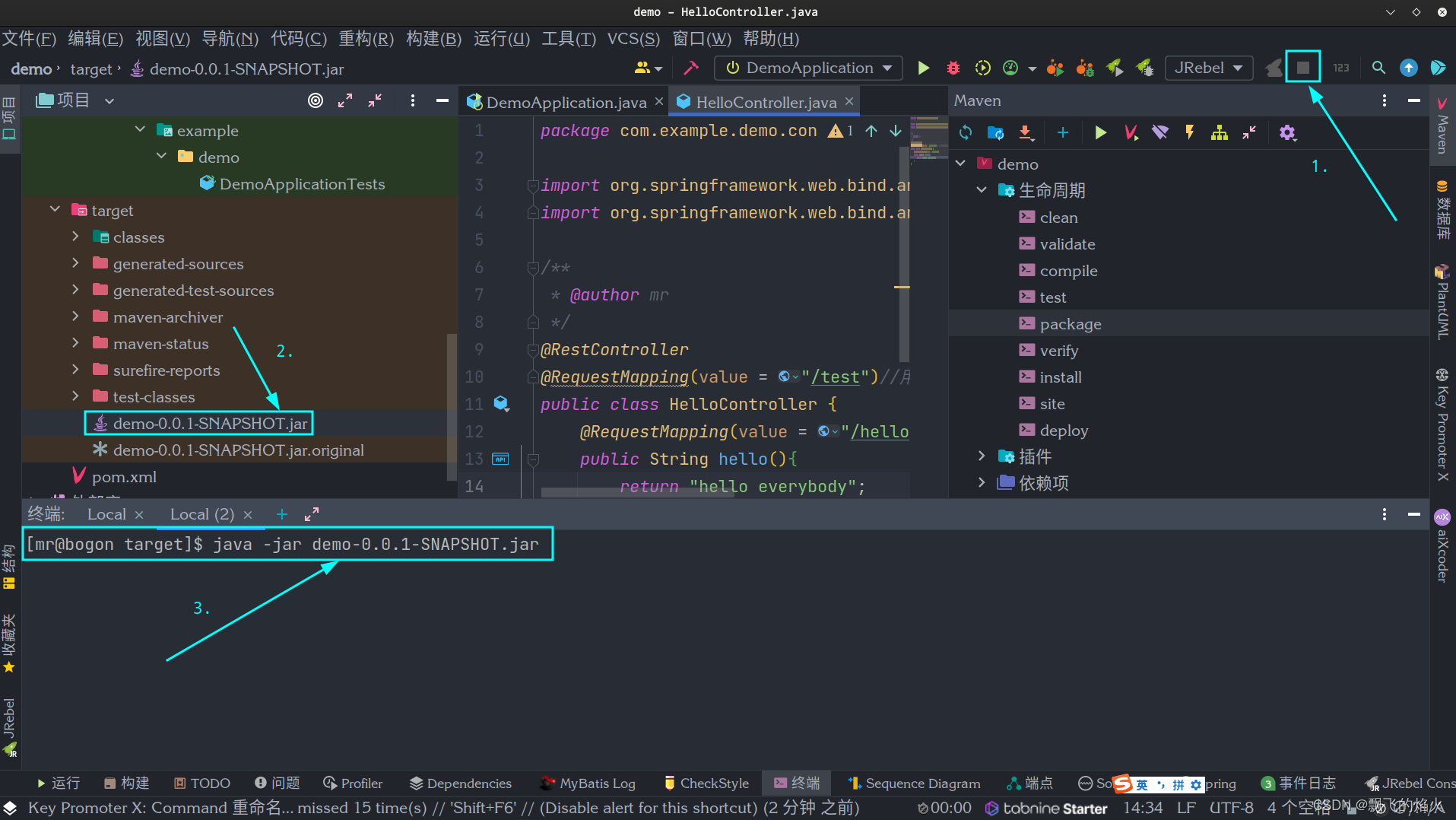Show Maven dependencies diagram icon
The height and width of the screenshot is (820, 1456).
[1220, 133]
